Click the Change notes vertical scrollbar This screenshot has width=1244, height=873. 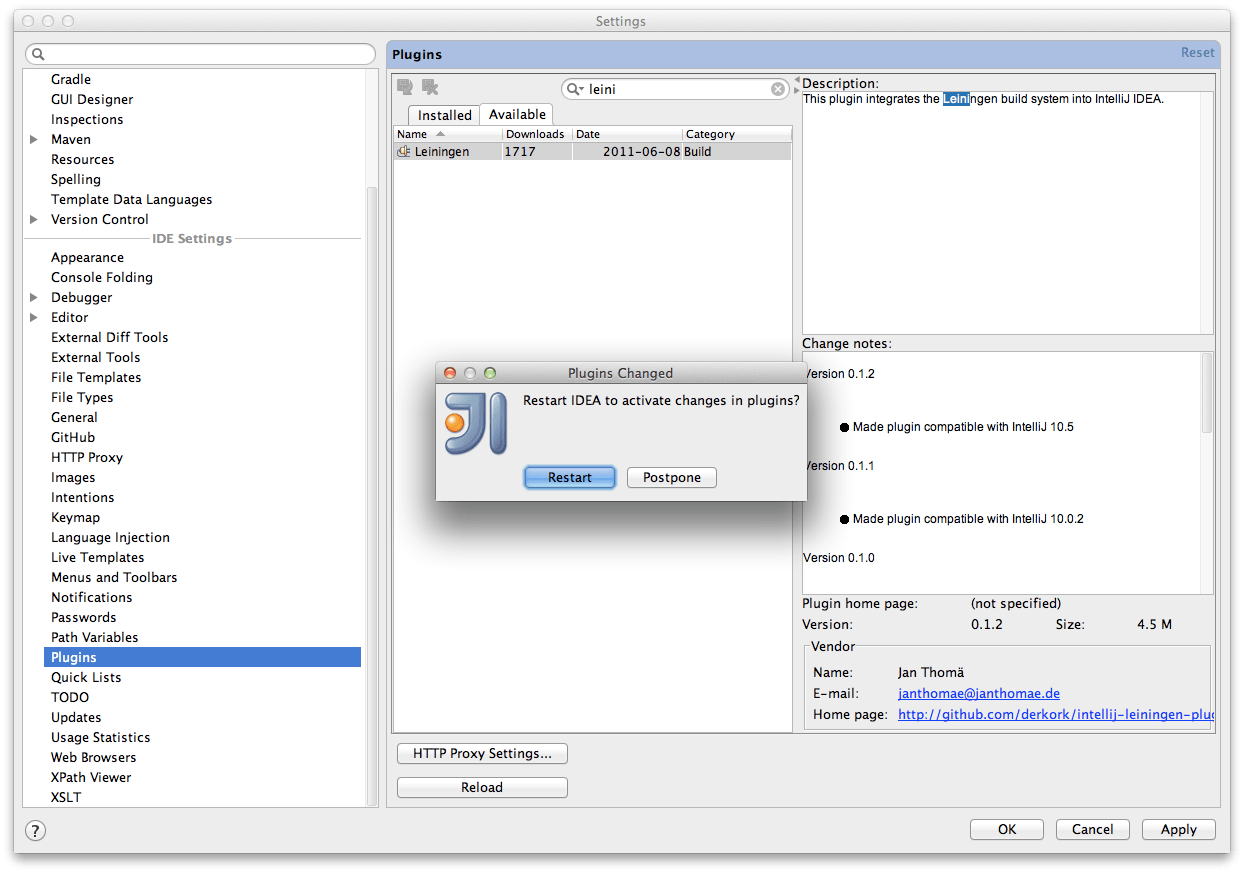[x=1207, y=392]
